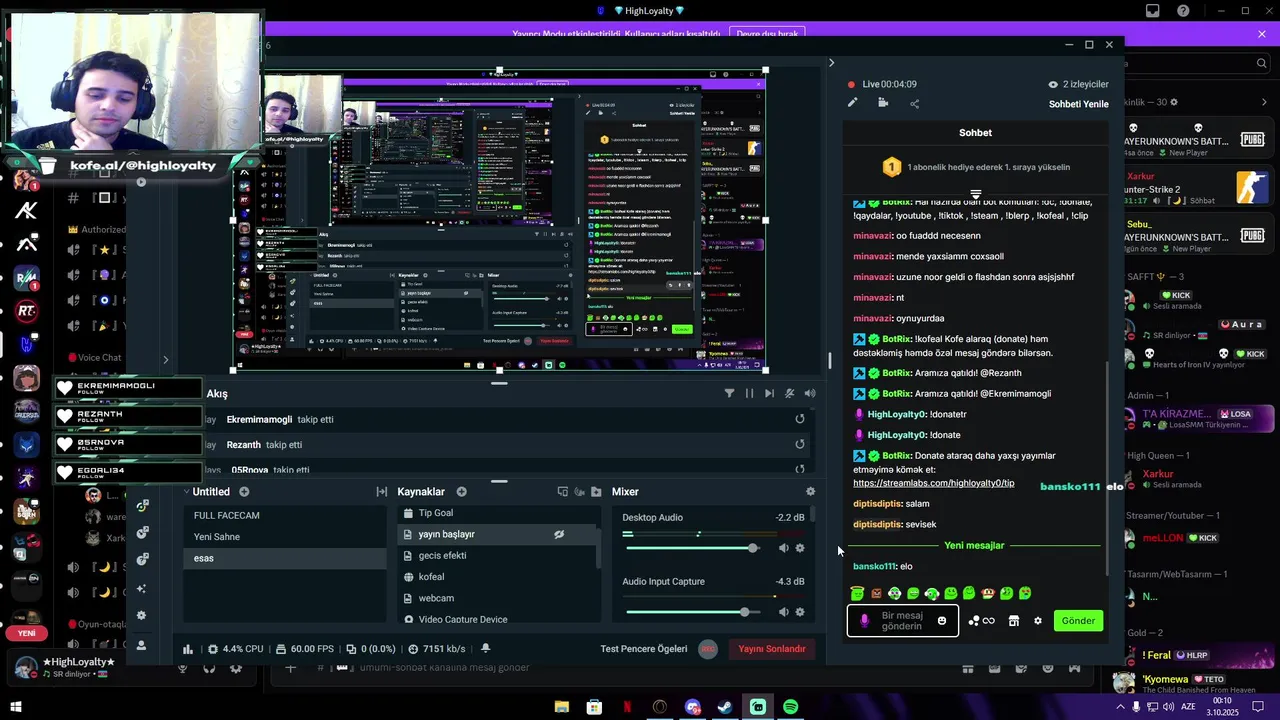
Task: Skip the current alert in Akış
Action: point(769,394)
